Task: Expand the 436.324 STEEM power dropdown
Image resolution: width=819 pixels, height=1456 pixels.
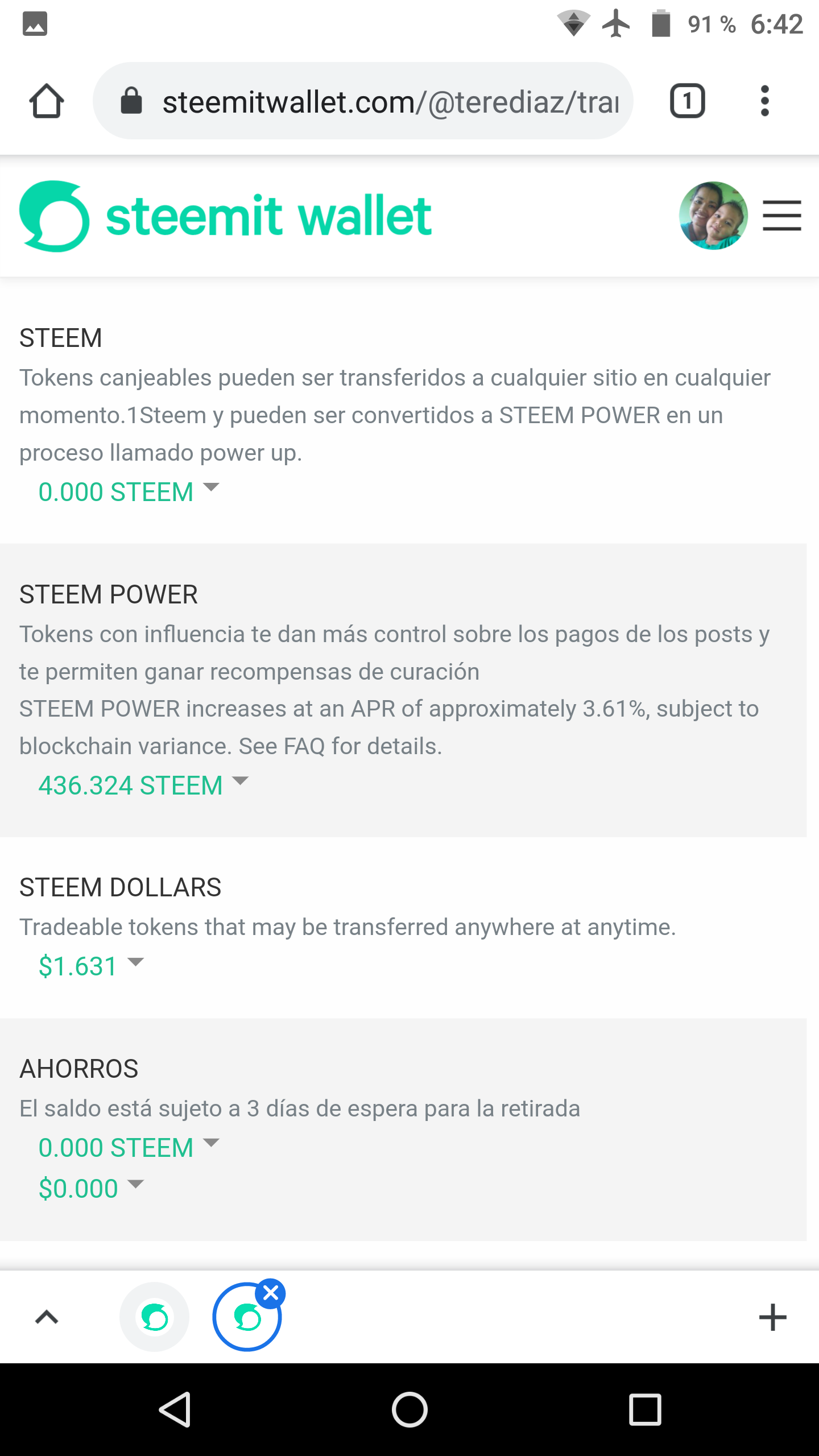Action: click(x=143, y=785)
